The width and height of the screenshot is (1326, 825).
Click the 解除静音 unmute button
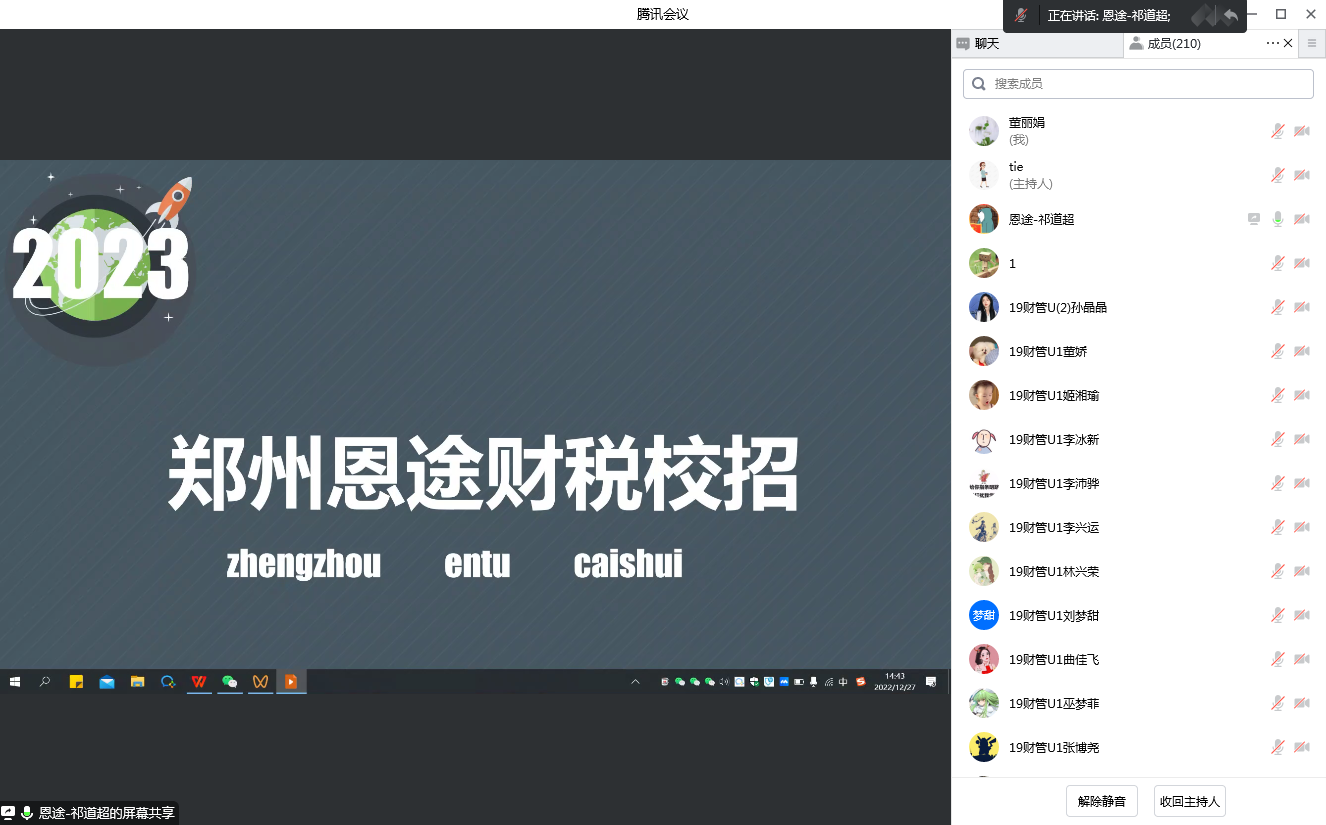[x=1102, y=801]
